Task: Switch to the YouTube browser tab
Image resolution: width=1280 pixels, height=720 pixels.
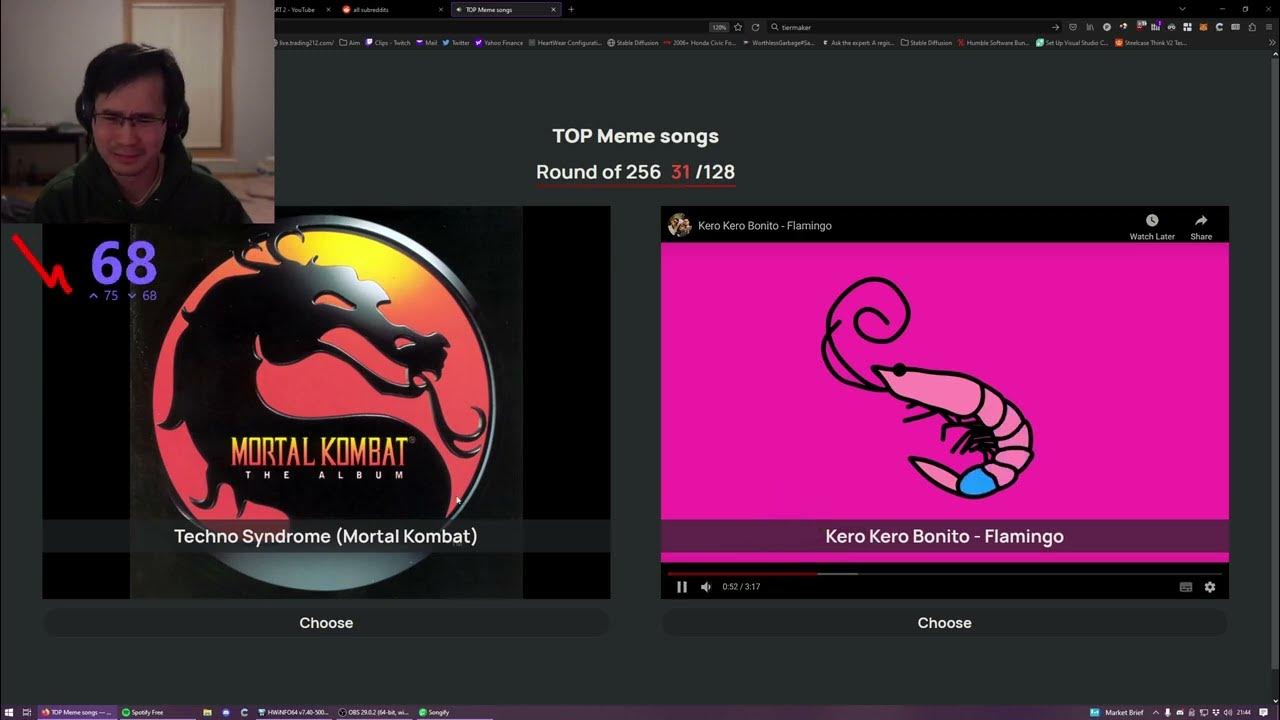Action: point(300,9)
